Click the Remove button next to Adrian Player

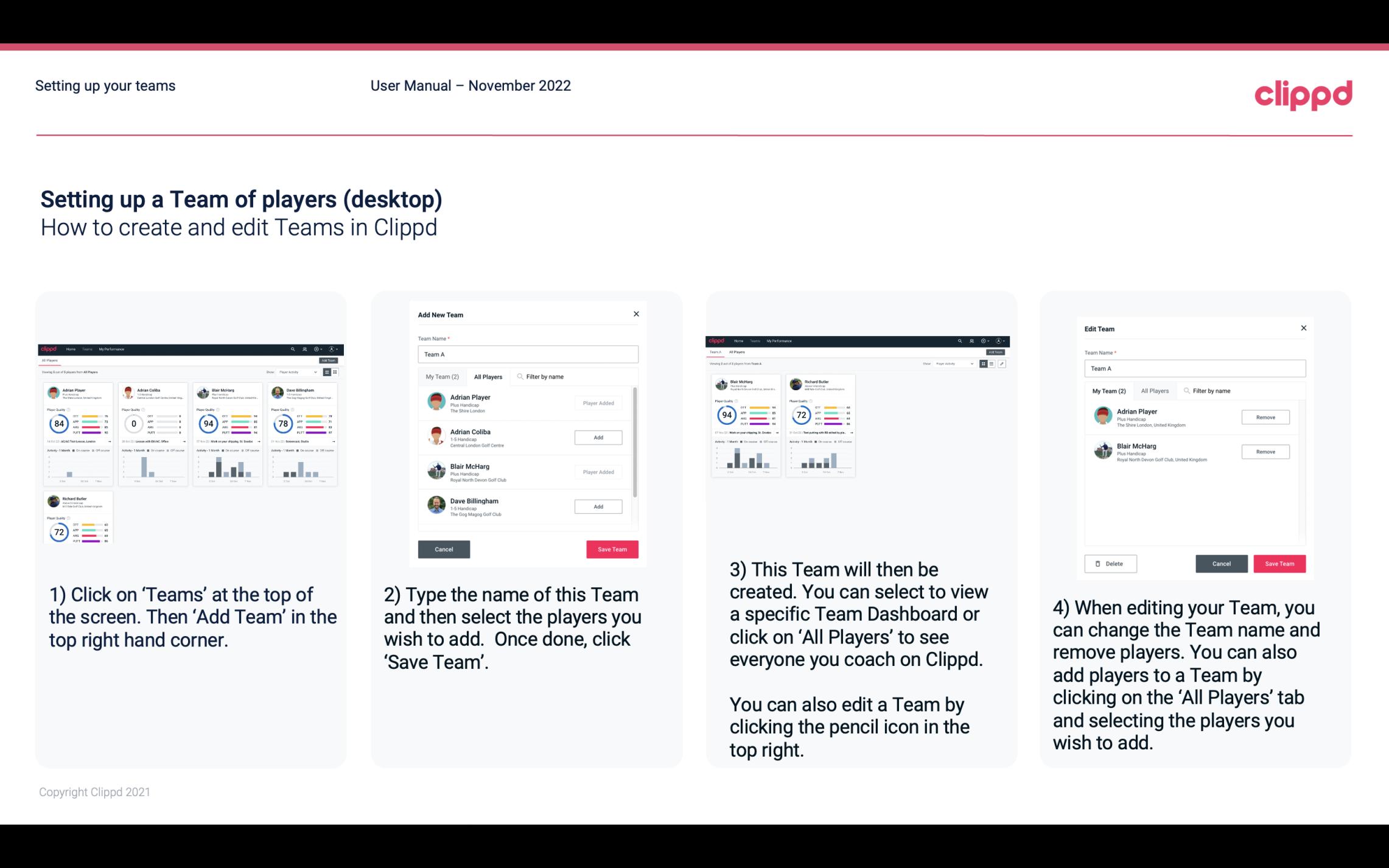pos(1265,417)
